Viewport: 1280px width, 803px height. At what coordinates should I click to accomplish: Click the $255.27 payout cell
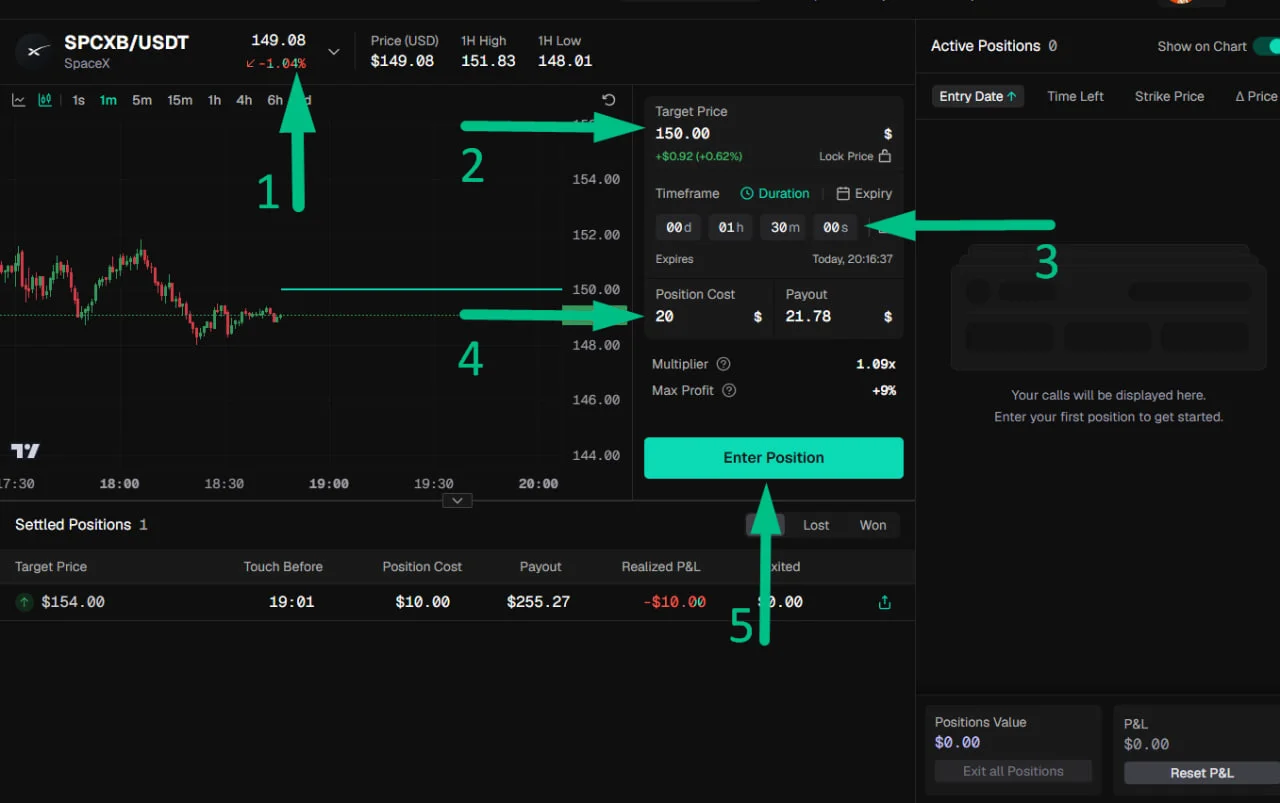pos(538,602)
